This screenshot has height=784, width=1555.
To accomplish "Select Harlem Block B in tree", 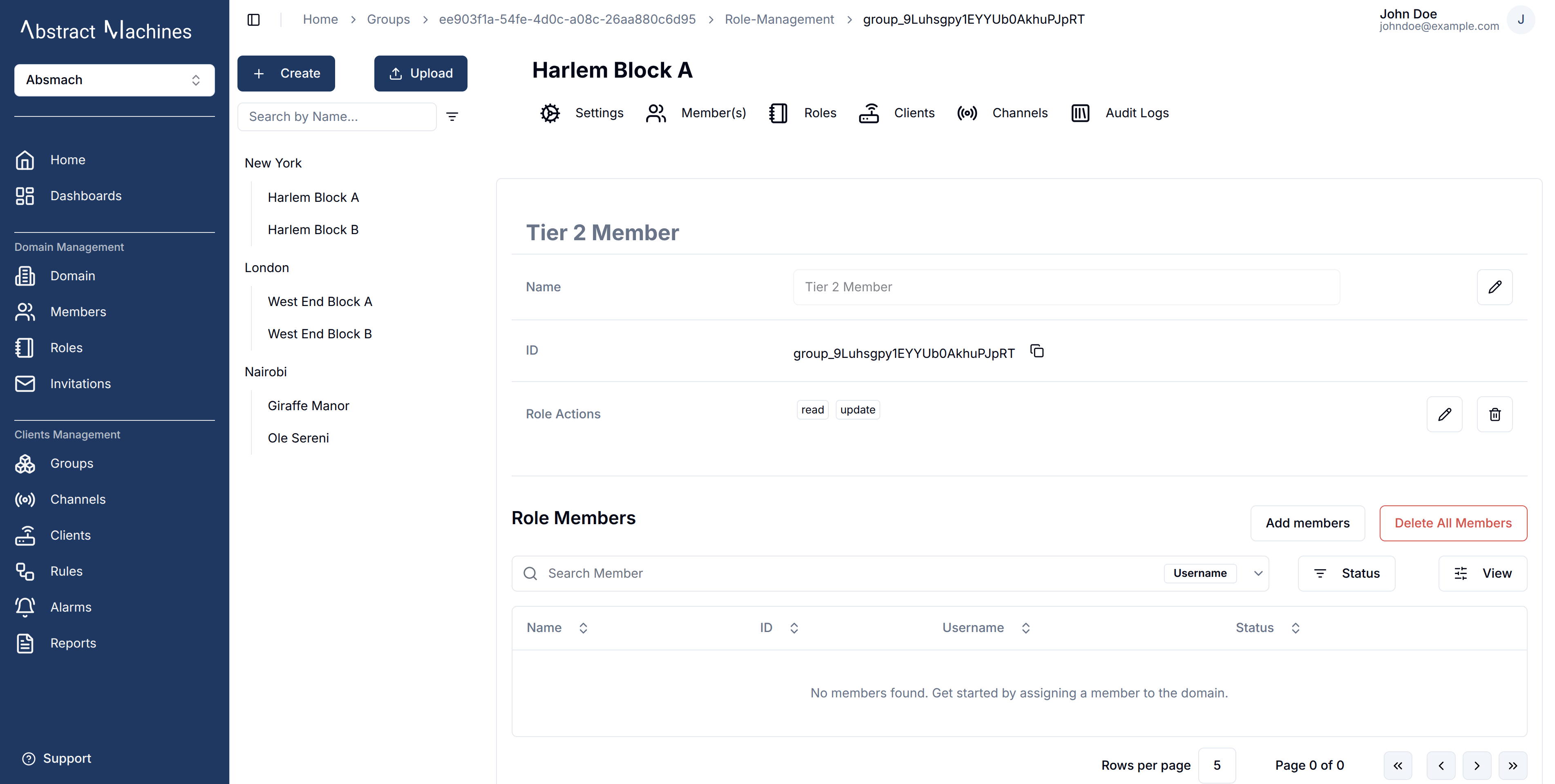I will point(313,230).
